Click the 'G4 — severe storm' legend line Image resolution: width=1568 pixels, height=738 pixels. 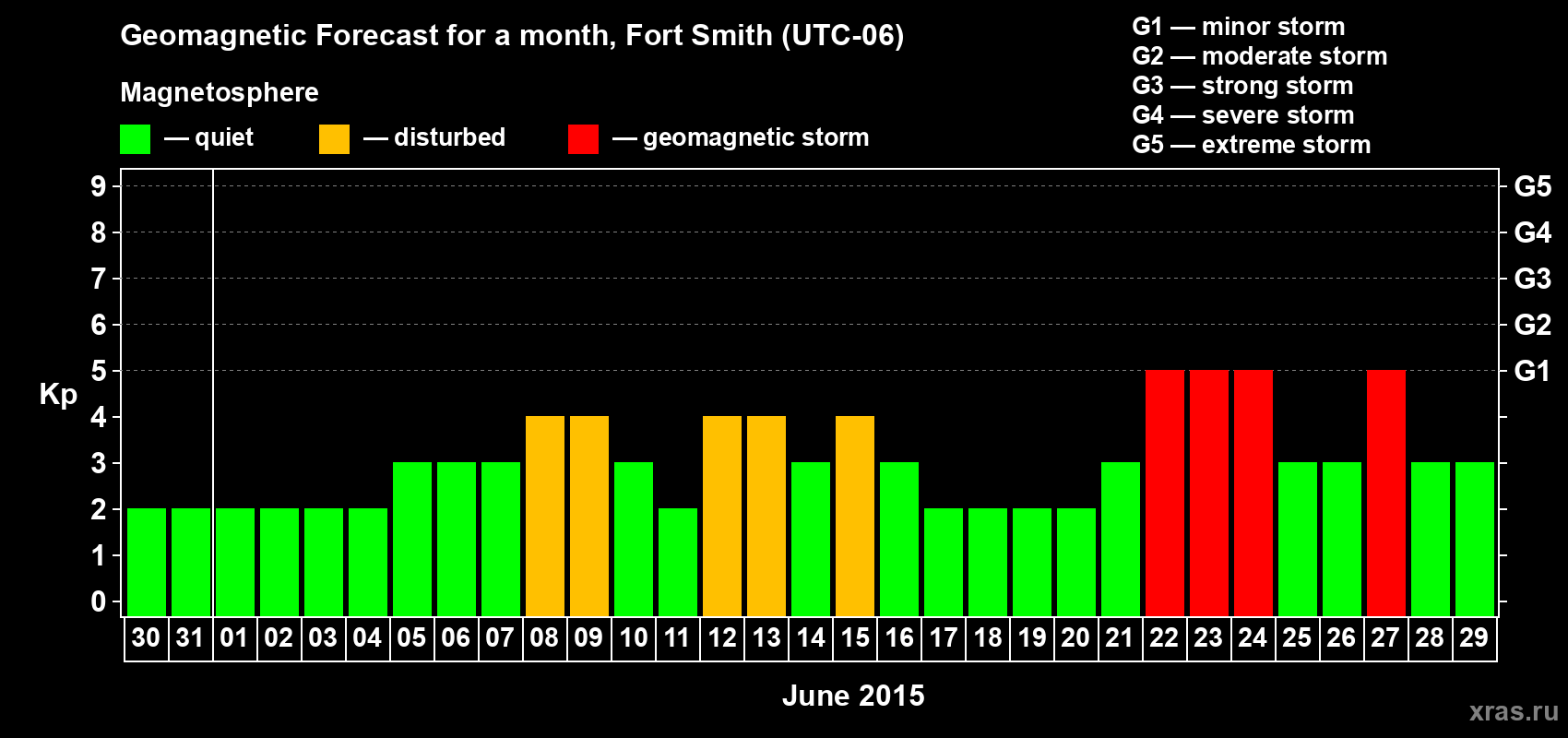point(1242,115)
